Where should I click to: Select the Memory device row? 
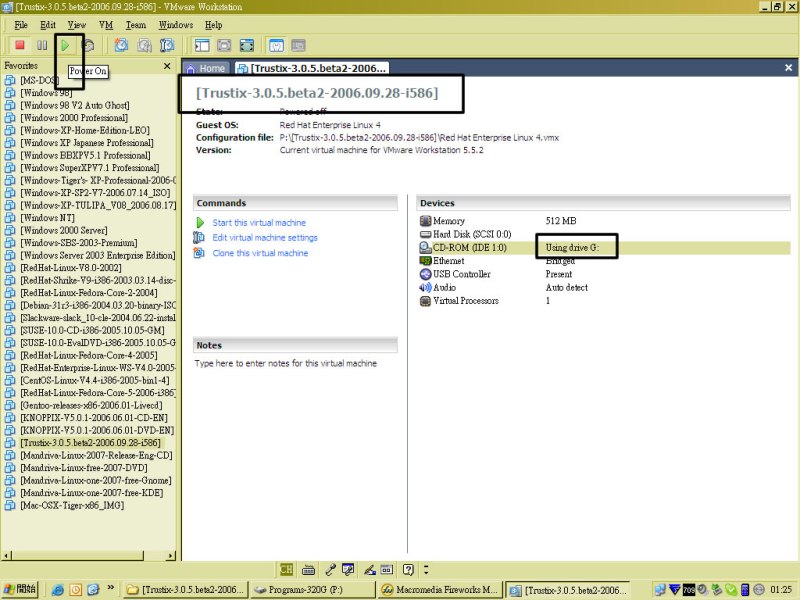[604, 221]
